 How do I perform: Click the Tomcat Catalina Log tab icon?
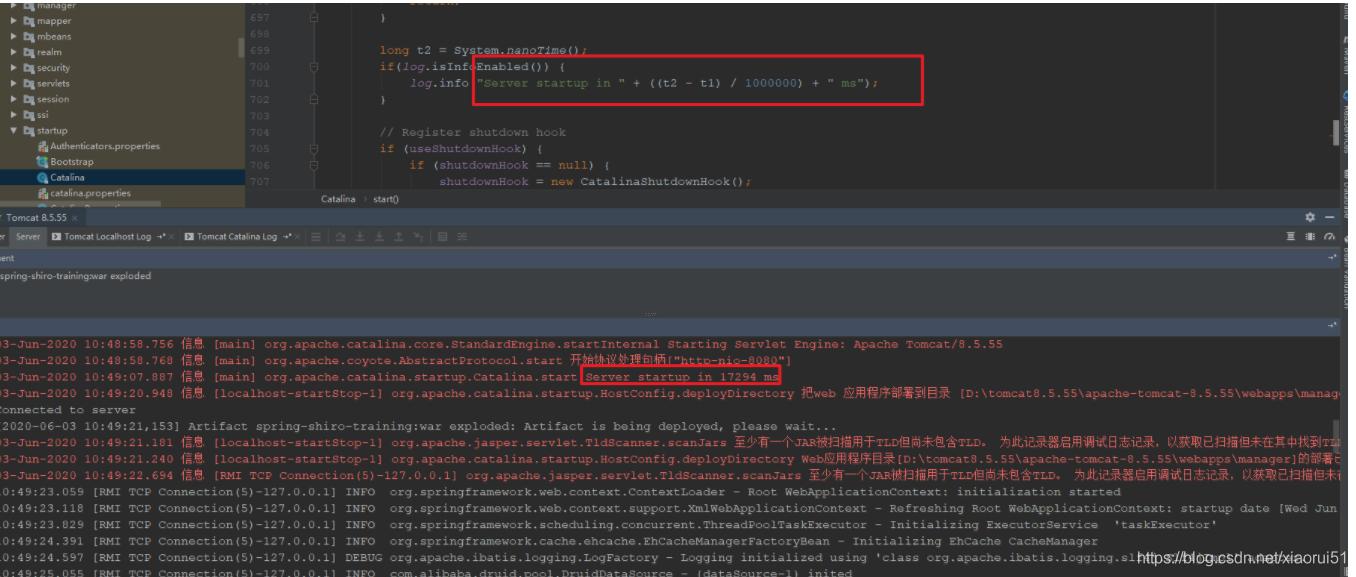coord(189,237)
